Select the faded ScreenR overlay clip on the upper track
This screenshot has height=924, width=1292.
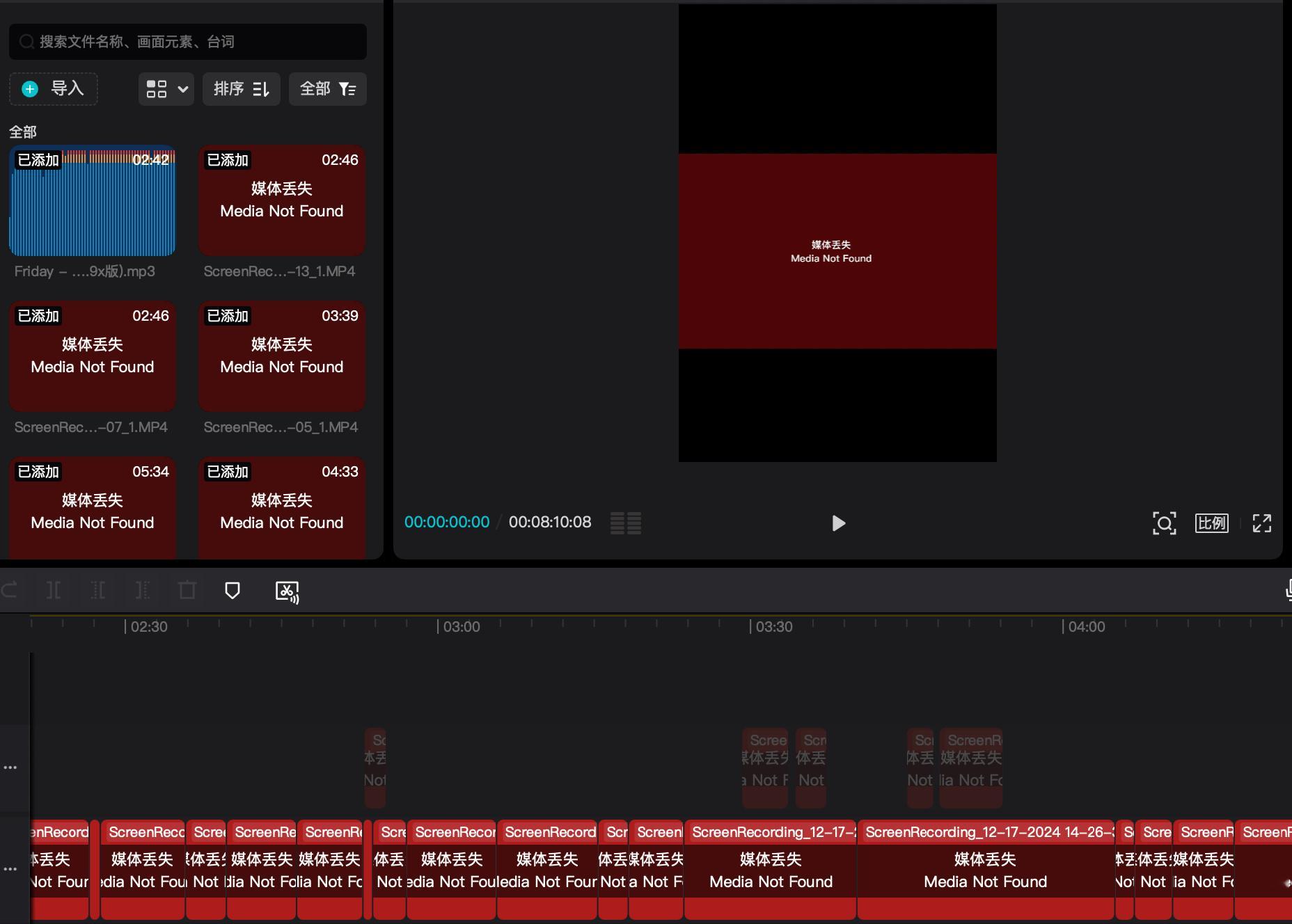pyautogui.click(x=971, y=767)
